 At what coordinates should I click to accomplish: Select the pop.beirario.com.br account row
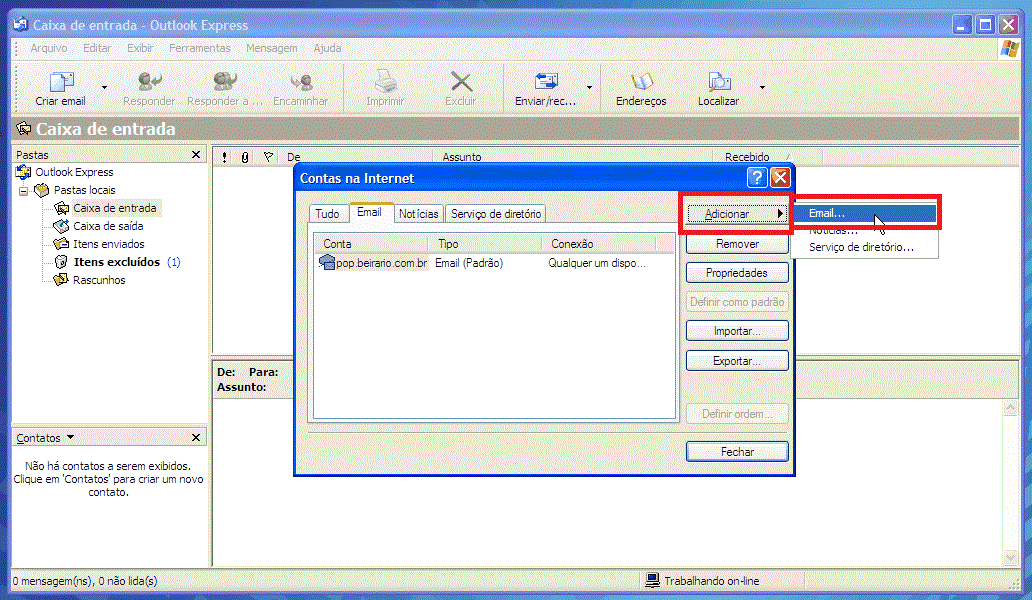tap(495, 263)
